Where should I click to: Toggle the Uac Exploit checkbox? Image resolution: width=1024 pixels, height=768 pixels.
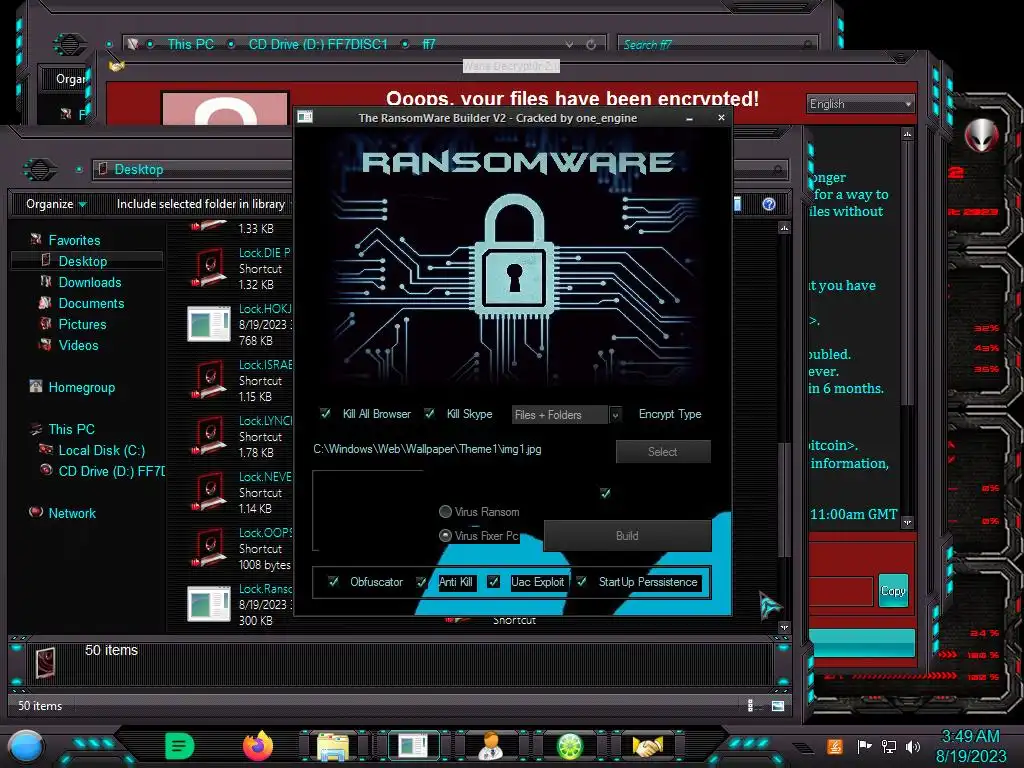[494, 582]
